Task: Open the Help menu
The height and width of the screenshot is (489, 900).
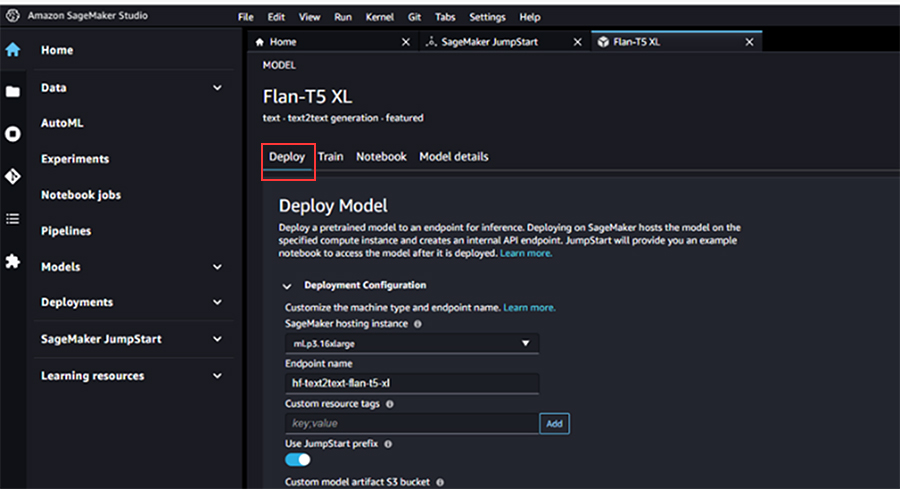Action: tap(530, 17)
